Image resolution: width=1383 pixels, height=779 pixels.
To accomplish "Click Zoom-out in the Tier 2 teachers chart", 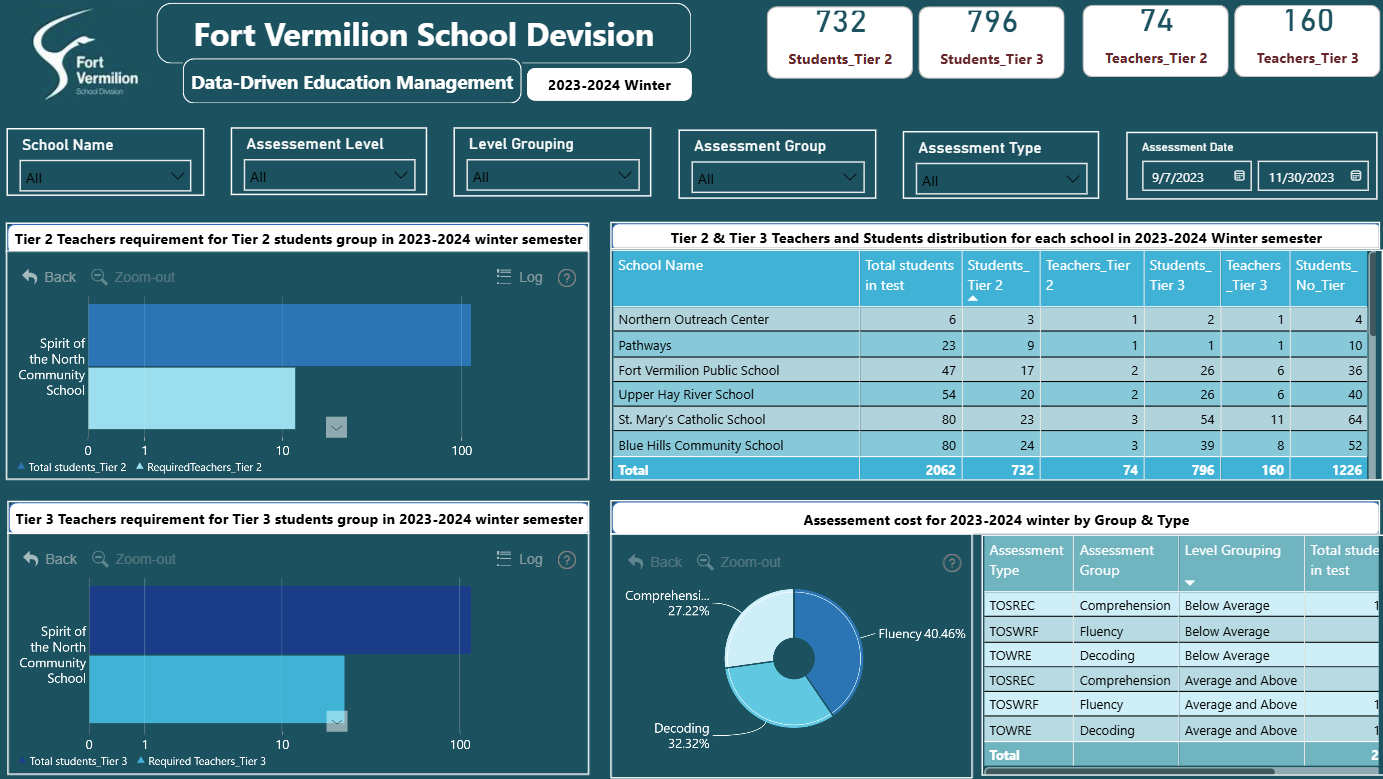I will pos(133,277).
